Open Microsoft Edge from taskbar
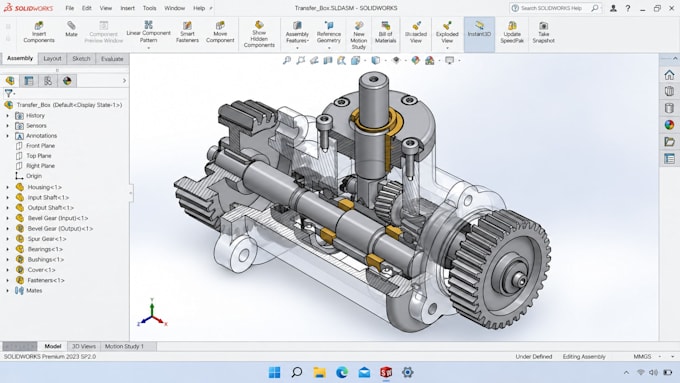This screenshot has height=383, width=680. [342, 372]
